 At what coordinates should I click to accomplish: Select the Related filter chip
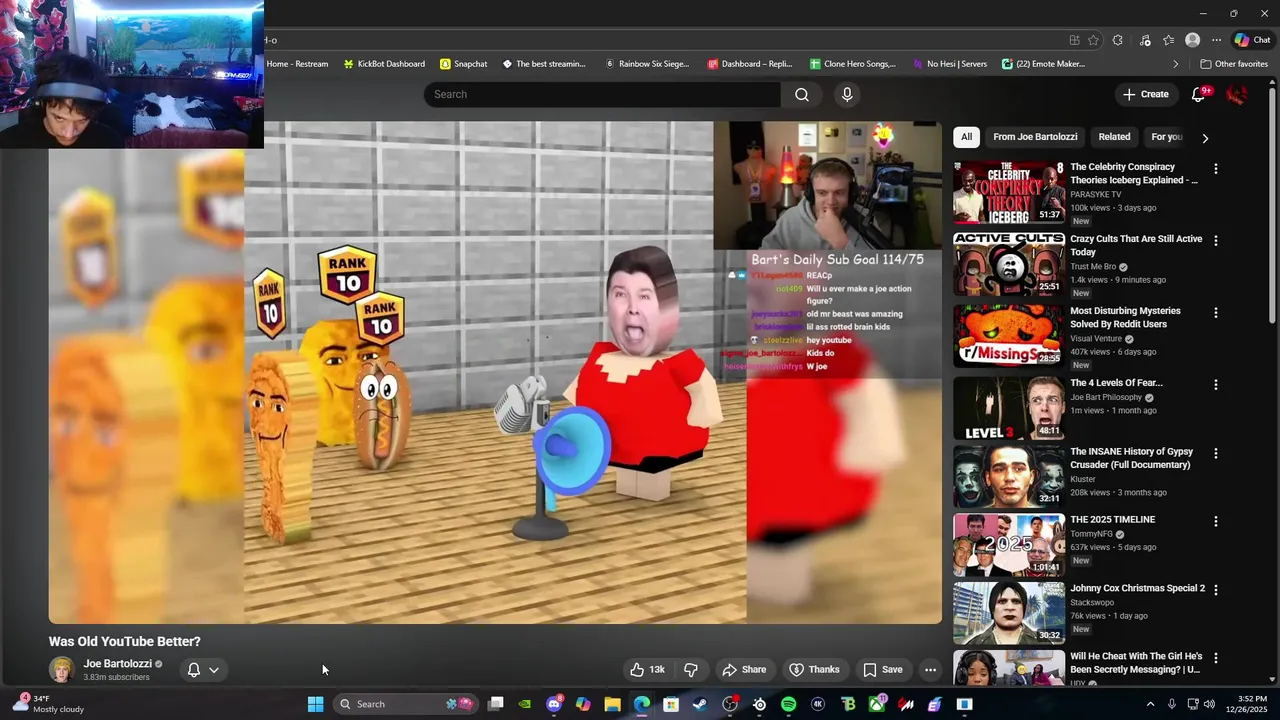click(1114, 137)
